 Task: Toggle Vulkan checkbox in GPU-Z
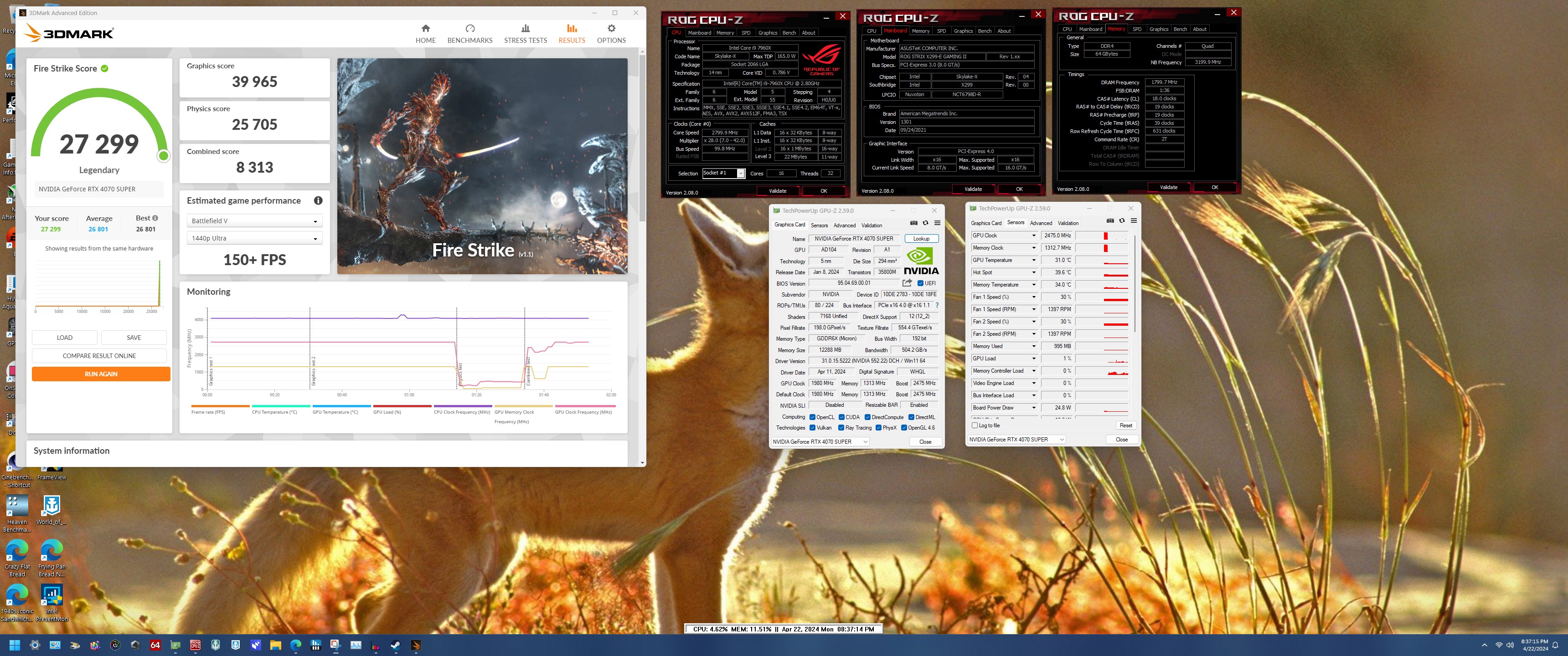[x=812, y=427]
